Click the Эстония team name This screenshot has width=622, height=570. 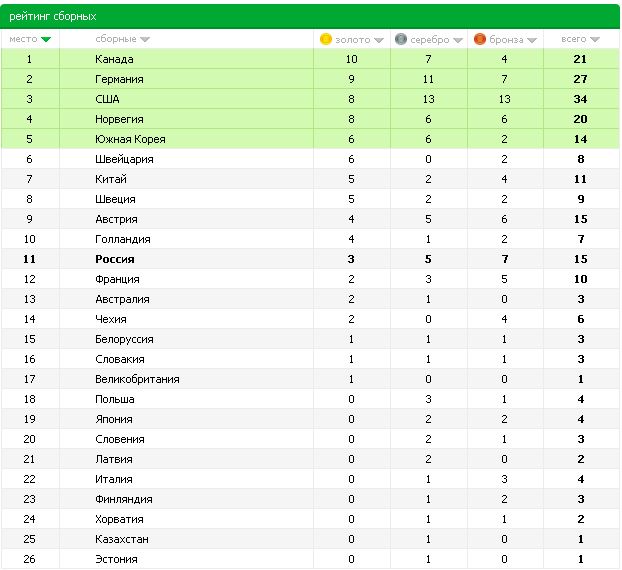point(116,559)
